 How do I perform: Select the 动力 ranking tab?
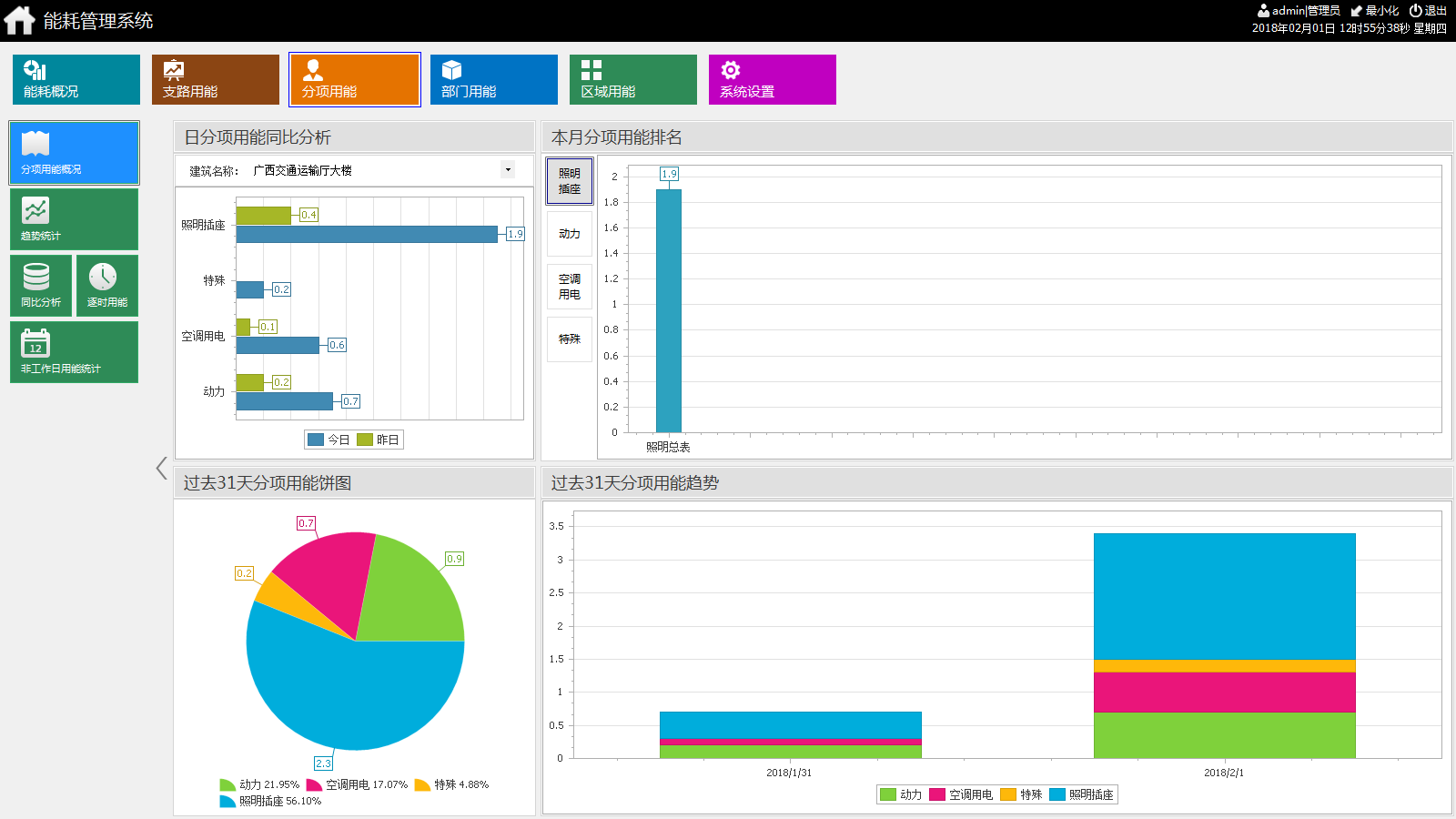click(x=570, y=234)
